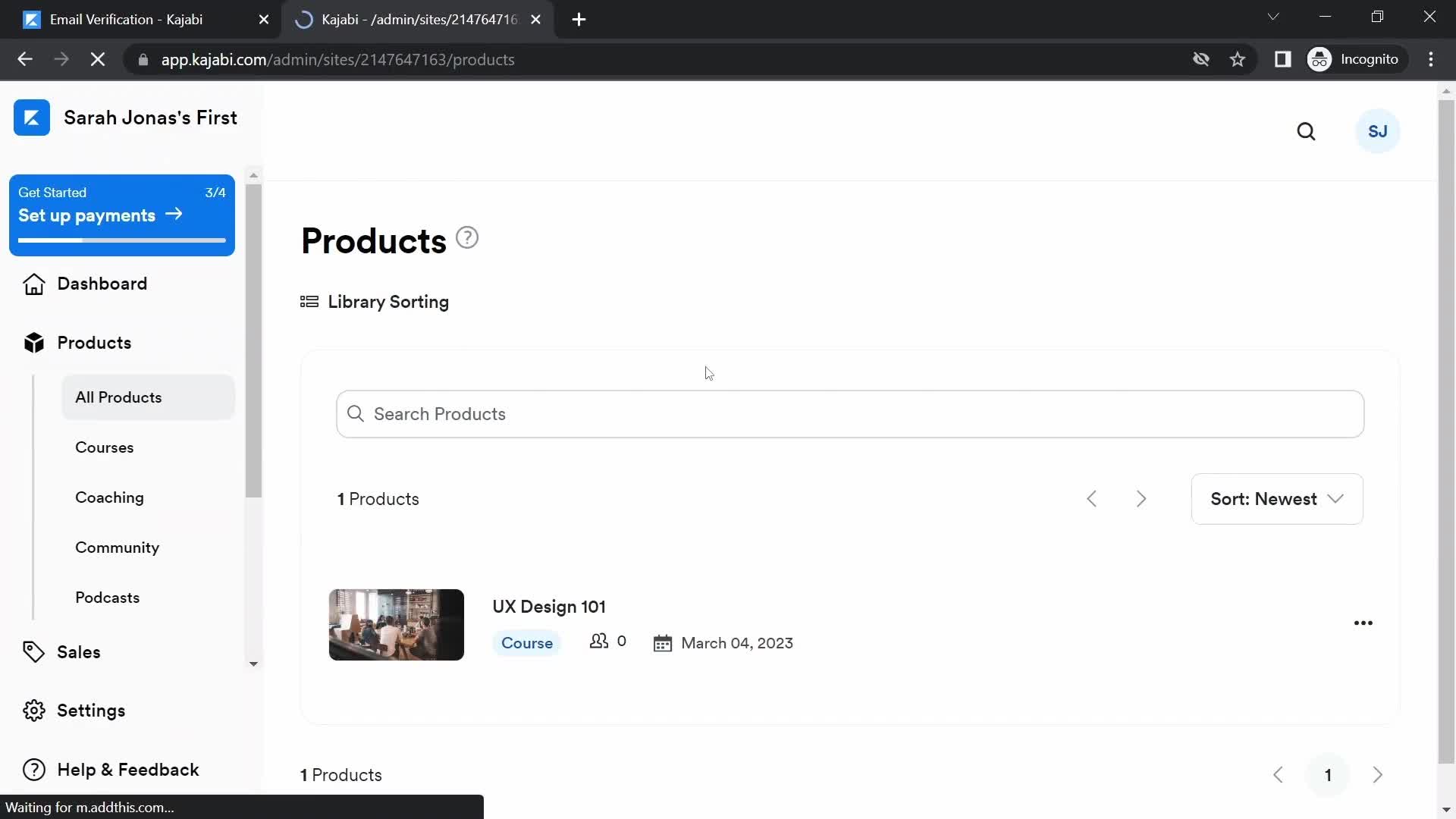Close the Email Verification tab
This screenshot has width=1456, height=819.
click(x=264, y=20)
